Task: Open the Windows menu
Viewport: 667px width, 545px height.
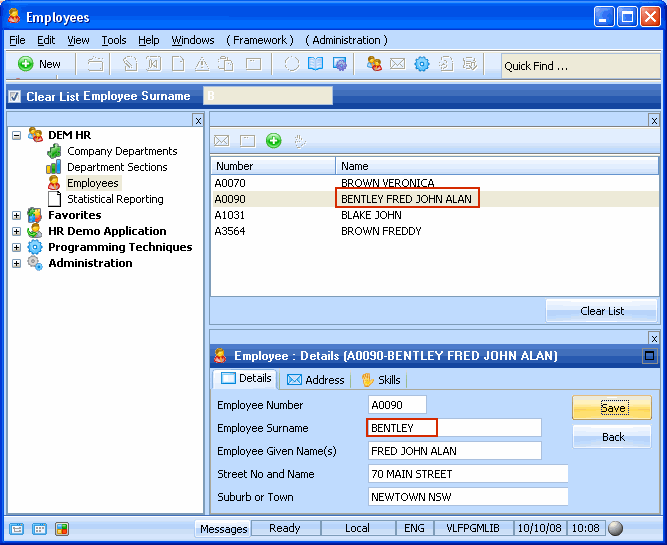Action: click(x=193, y=40)
